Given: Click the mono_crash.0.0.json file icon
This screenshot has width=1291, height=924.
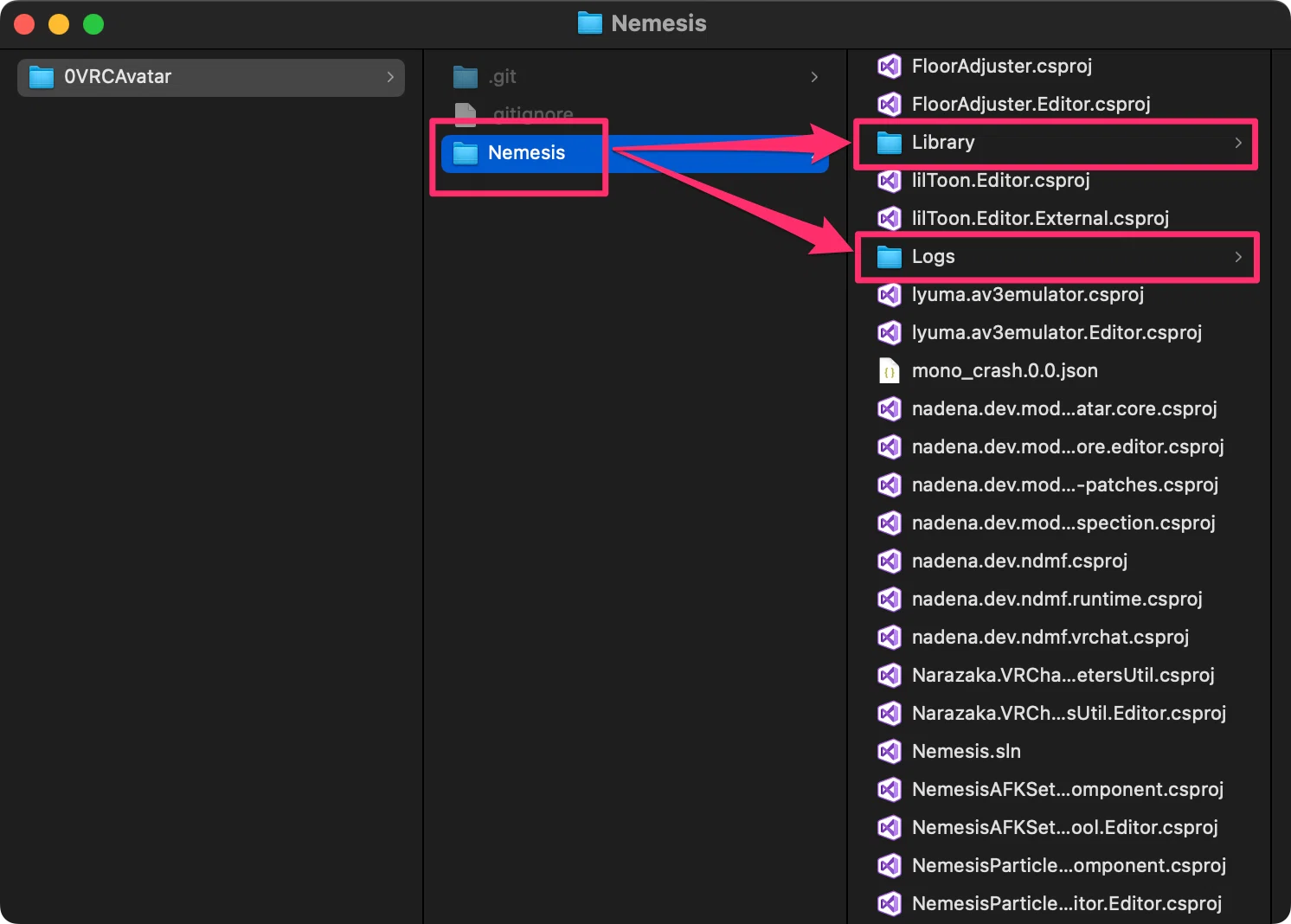Looking at the screenshot, I should 890,370.
